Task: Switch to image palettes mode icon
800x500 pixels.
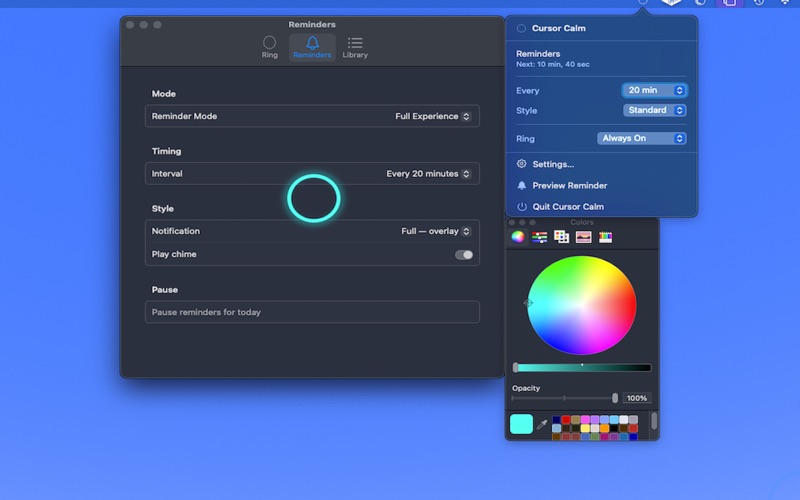Action: [x=583, y=237]
